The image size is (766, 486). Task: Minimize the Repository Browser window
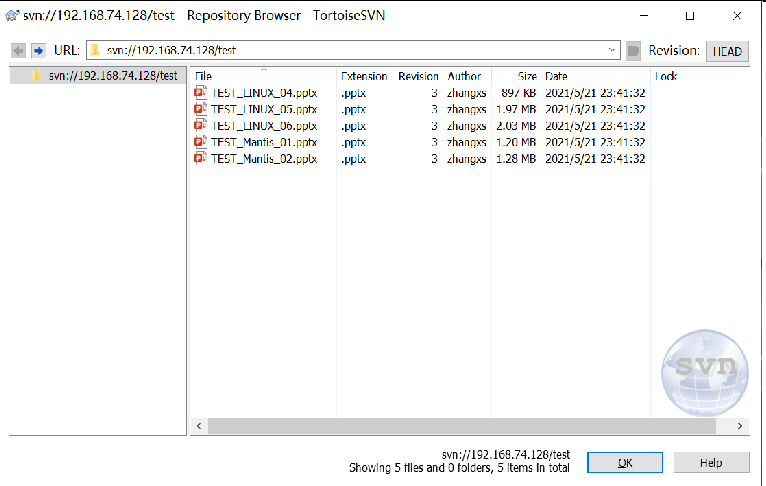(644, 16)
